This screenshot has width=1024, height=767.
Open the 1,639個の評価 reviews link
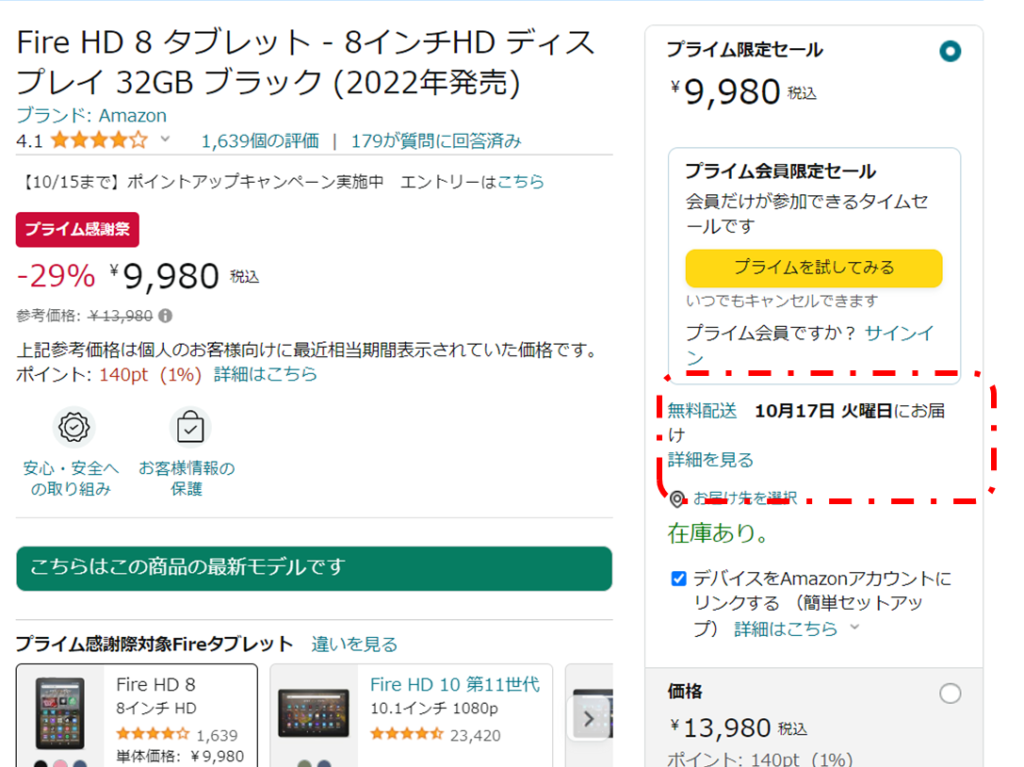(260, 141)
